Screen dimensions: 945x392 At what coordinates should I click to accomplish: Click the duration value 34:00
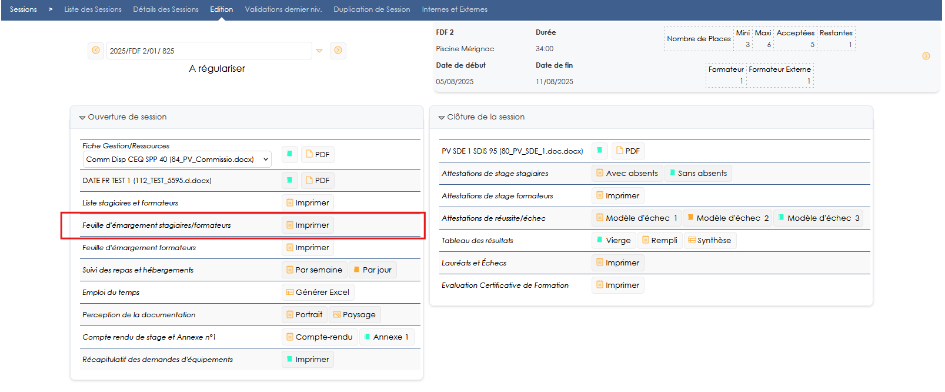[x=544, y=48]
